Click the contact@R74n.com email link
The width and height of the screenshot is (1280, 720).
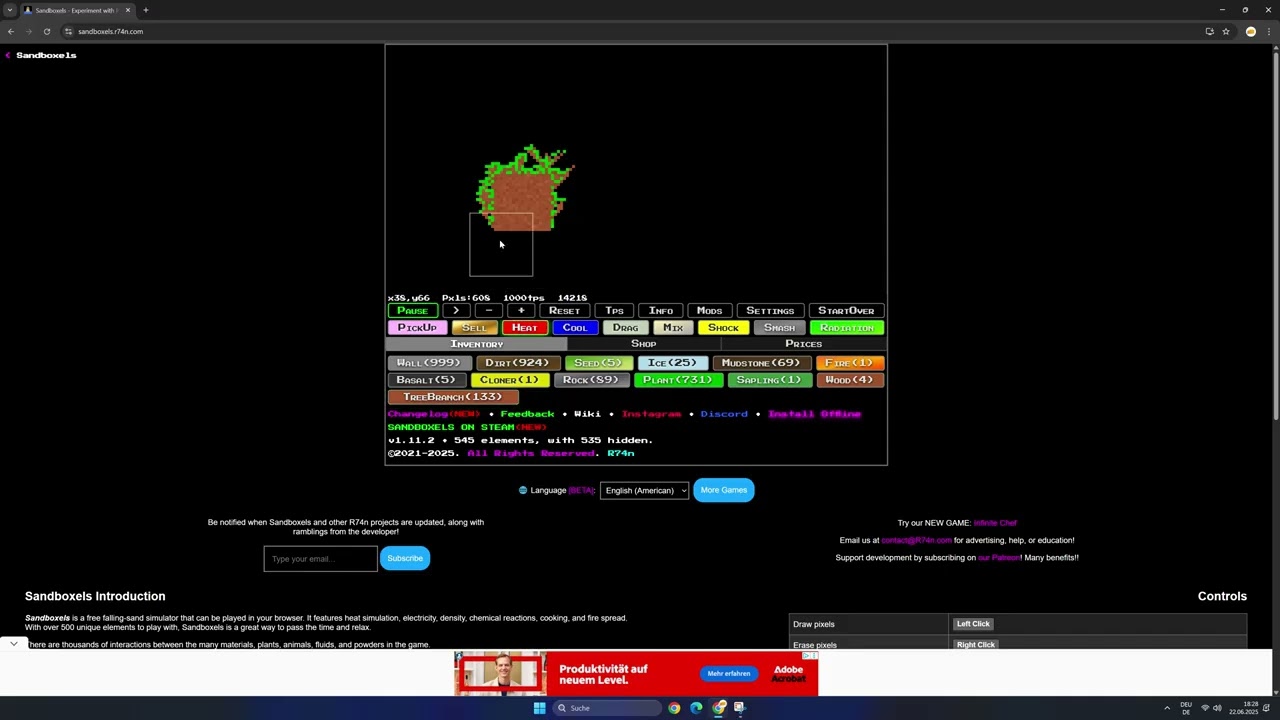click(x=916, y=540)
